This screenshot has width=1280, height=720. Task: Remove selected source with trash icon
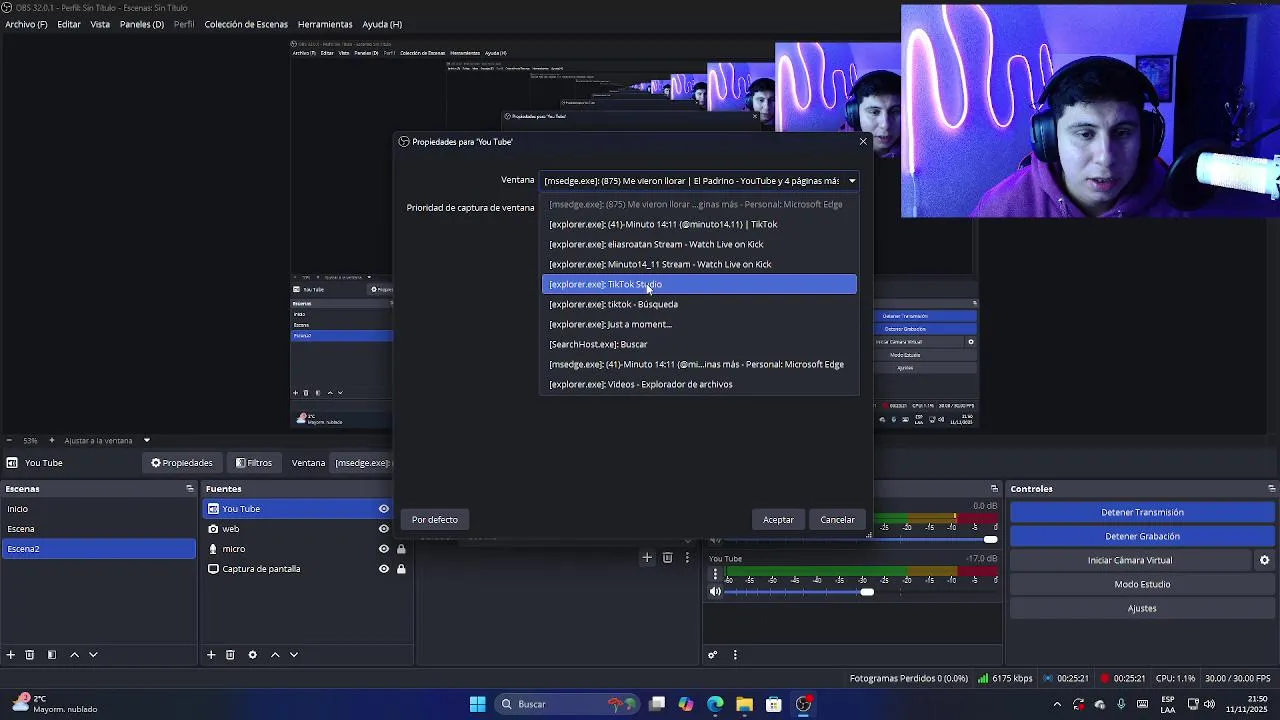[x=230, y=655]
